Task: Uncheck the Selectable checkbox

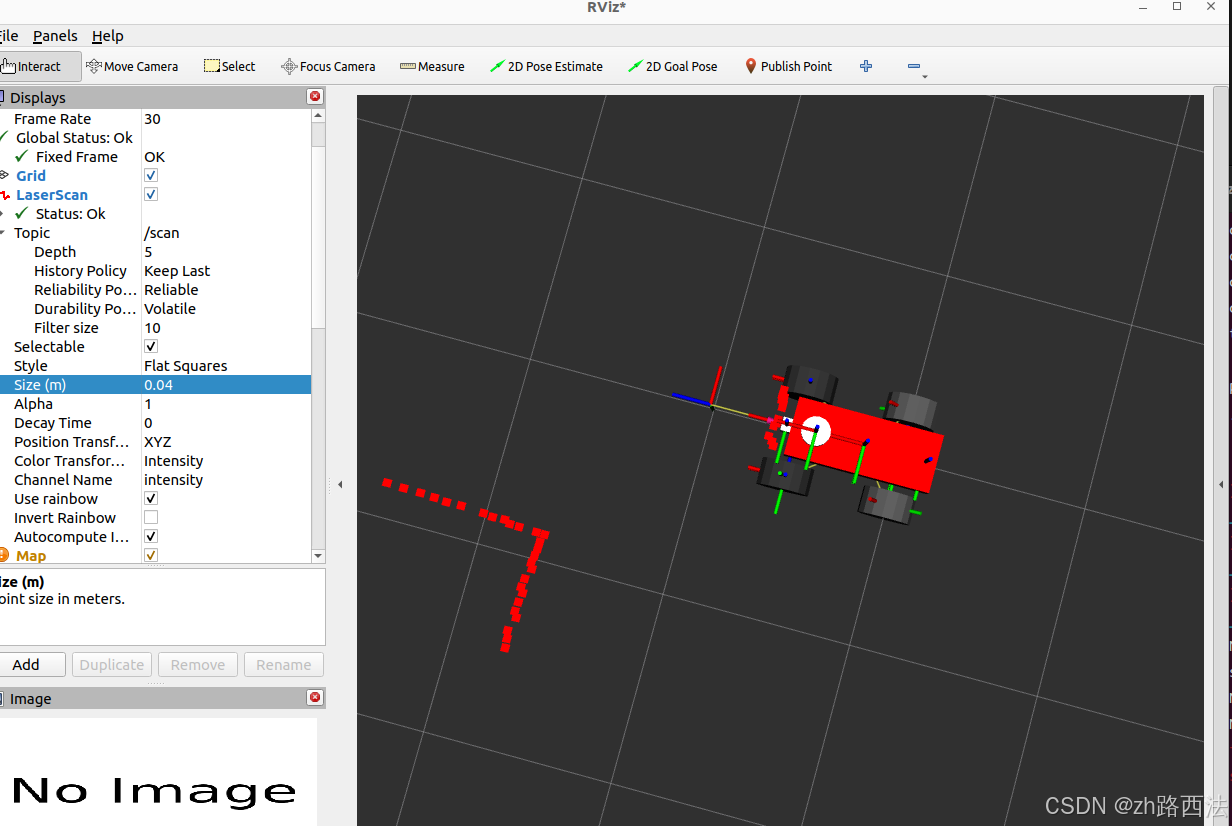Action: coord(151,347)
